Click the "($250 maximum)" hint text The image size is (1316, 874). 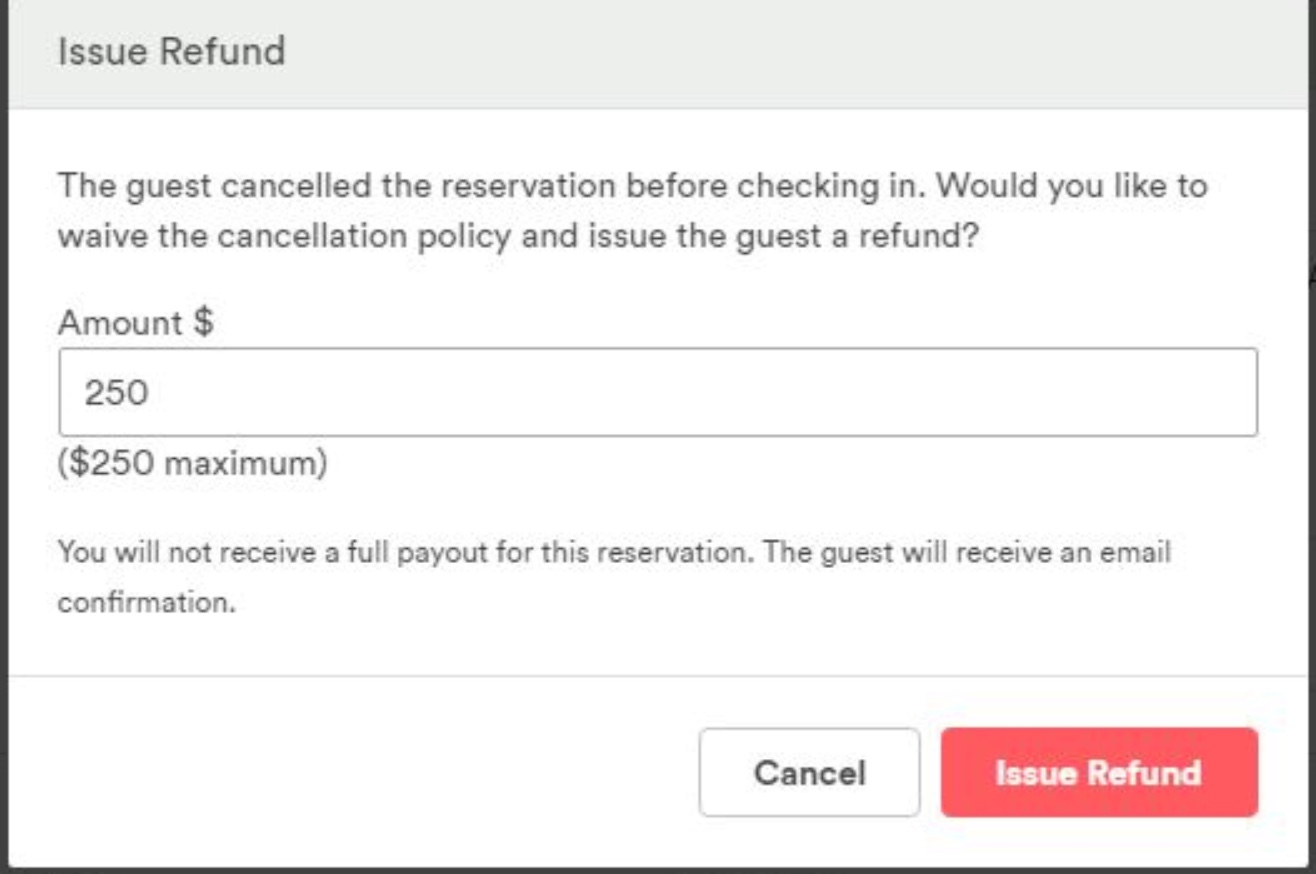[192, 464]
